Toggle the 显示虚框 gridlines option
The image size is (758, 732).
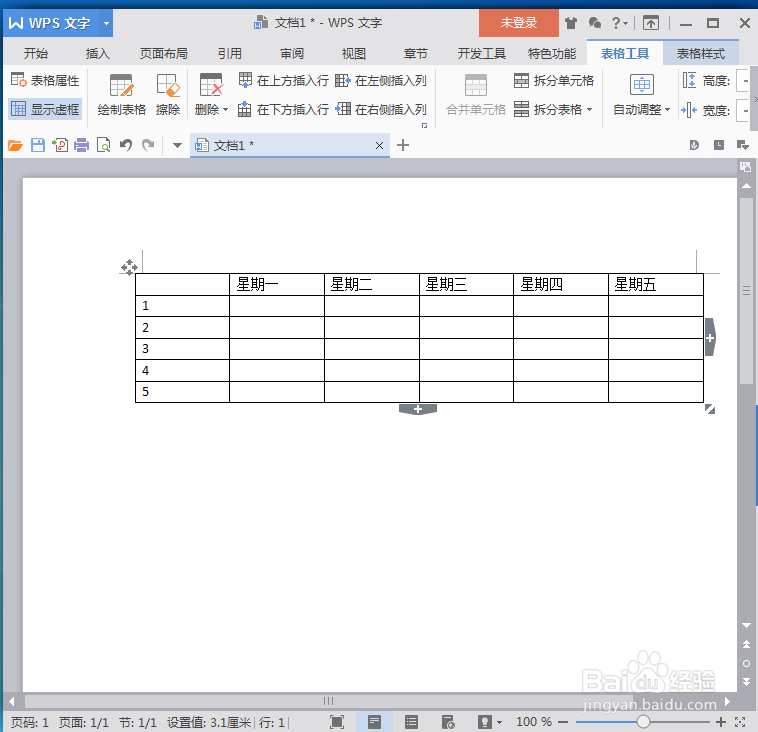click(45, 109)
